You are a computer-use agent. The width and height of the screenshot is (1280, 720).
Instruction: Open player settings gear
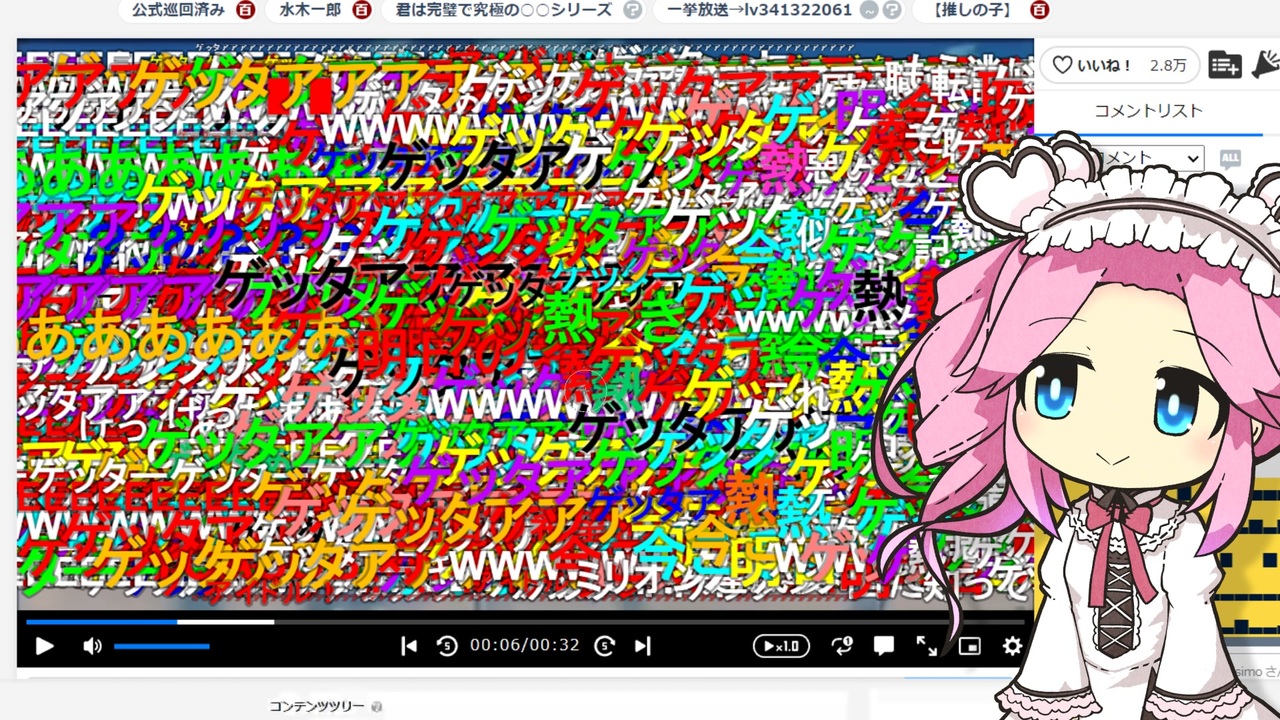coord(1012,646)
